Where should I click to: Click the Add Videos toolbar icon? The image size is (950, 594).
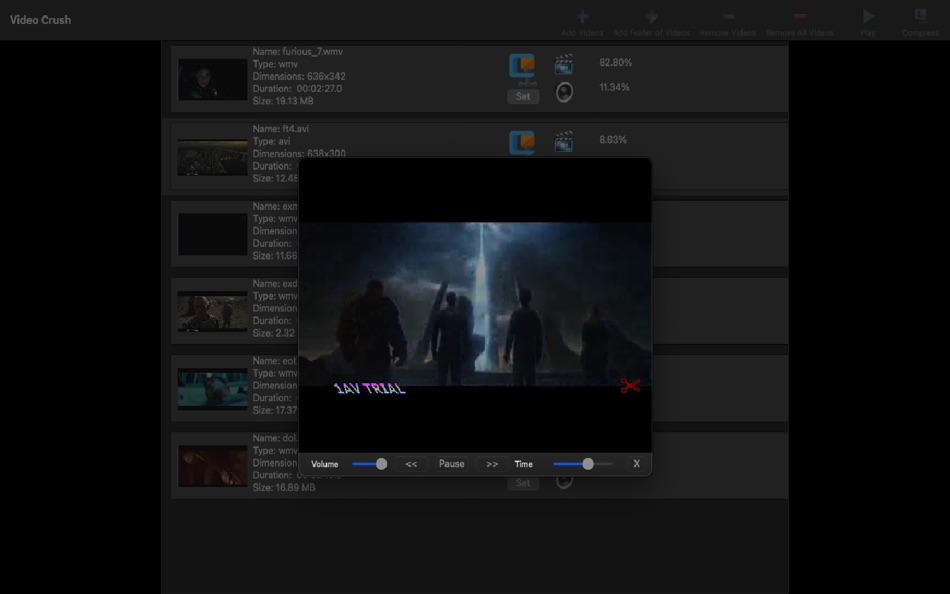582,16
